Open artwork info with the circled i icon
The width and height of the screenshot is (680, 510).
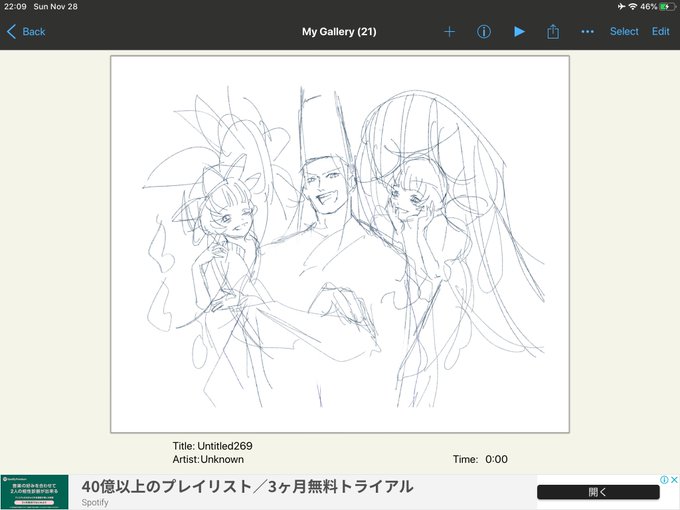(x=484, y=32)
